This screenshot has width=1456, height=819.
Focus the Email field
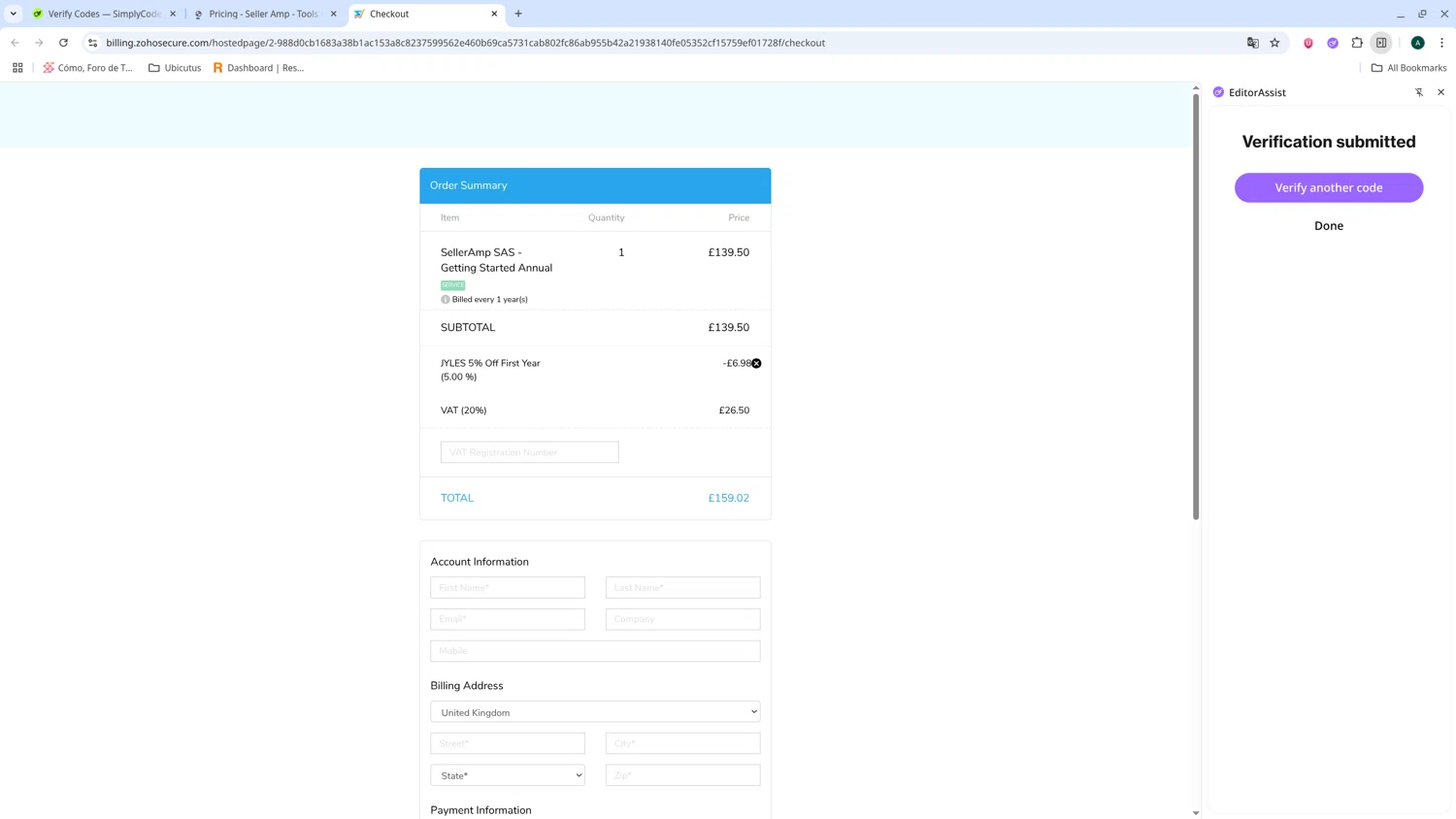(508, 619)
